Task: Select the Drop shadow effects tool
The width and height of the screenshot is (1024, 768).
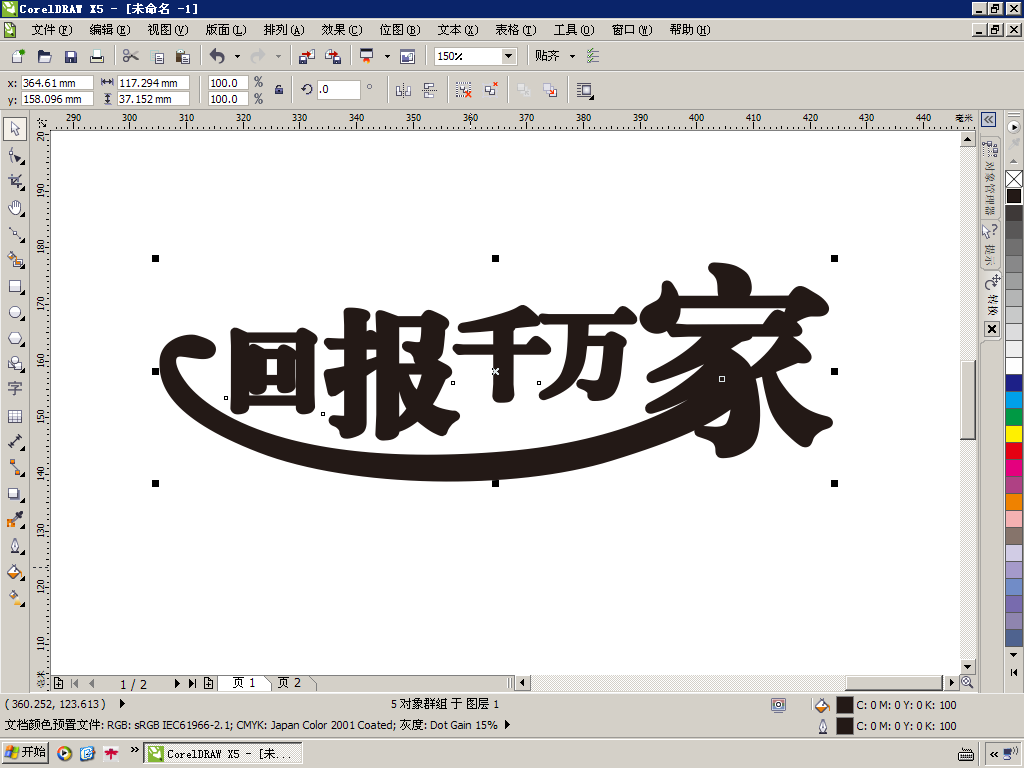Action: (15, 494)
